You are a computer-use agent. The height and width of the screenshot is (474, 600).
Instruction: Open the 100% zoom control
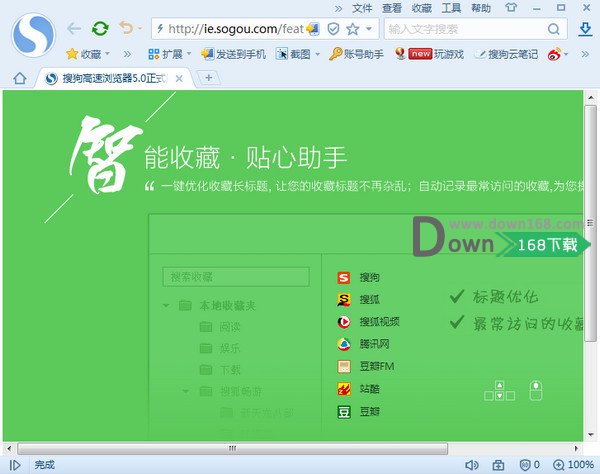click(573, 465)
